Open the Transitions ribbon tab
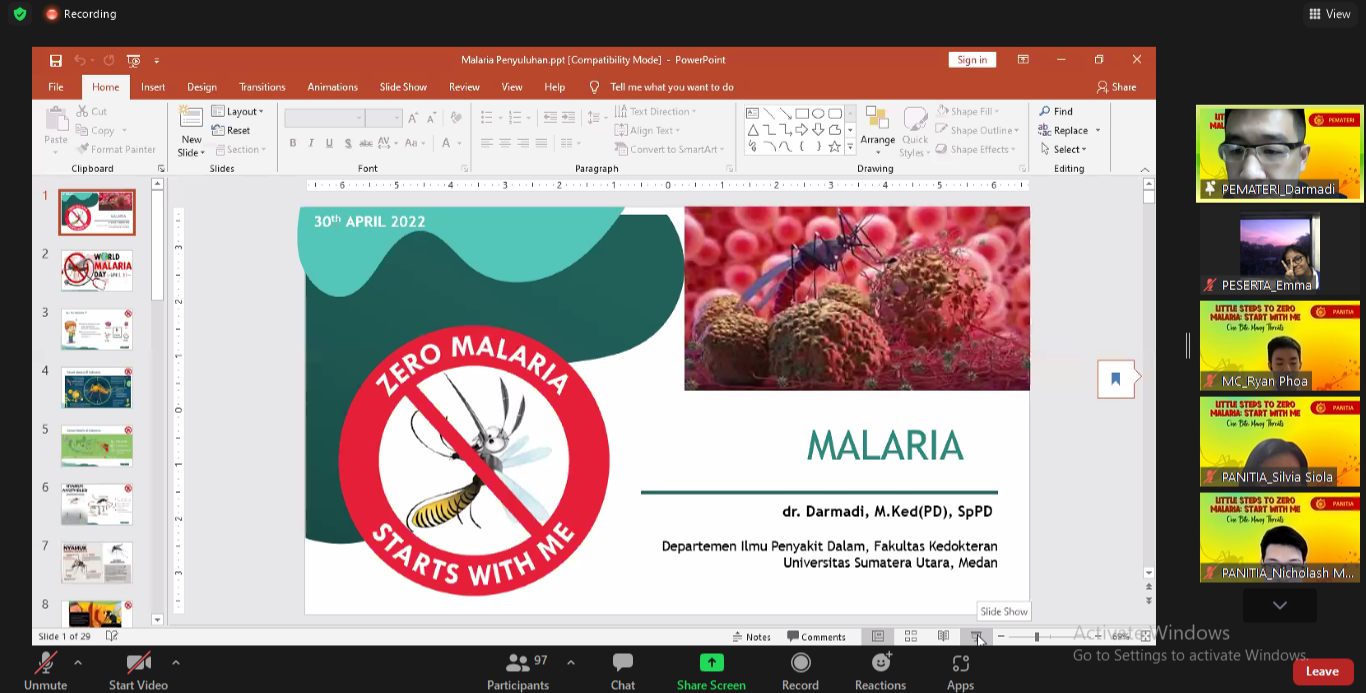 point(262,87)
